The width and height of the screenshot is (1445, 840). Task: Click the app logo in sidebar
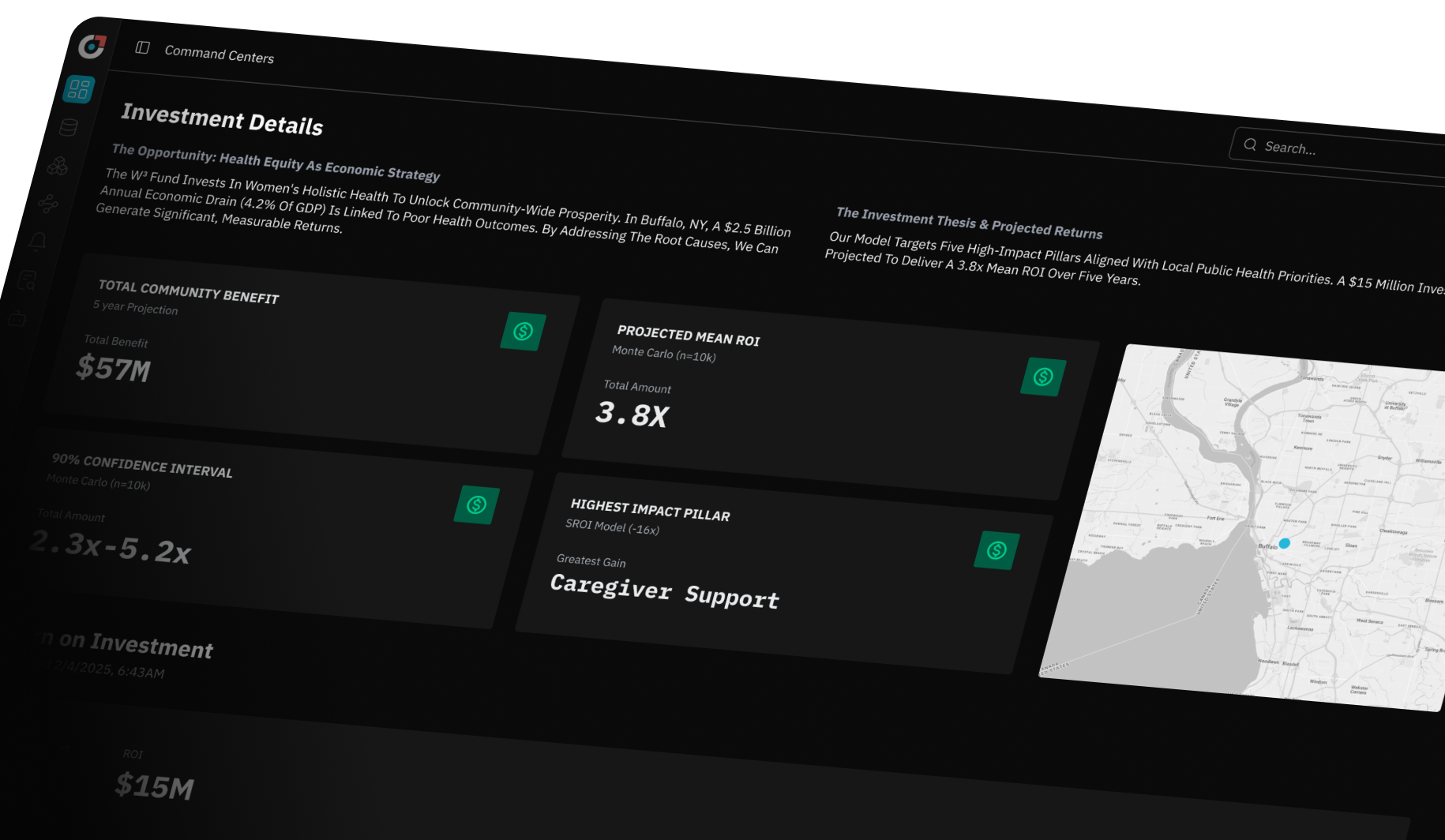tap(92, 47)
